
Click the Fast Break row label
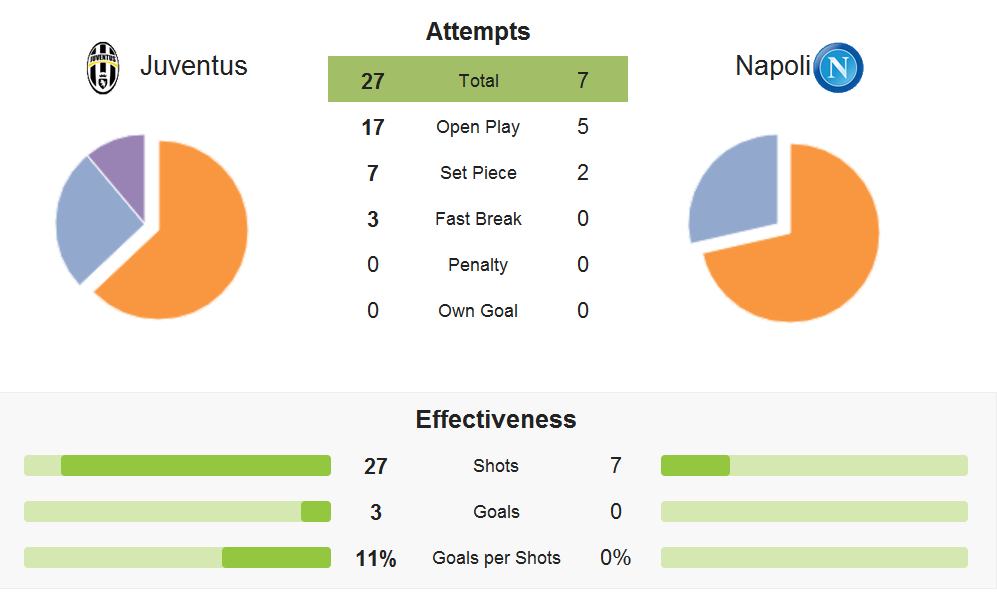click(x=478, y=219)
